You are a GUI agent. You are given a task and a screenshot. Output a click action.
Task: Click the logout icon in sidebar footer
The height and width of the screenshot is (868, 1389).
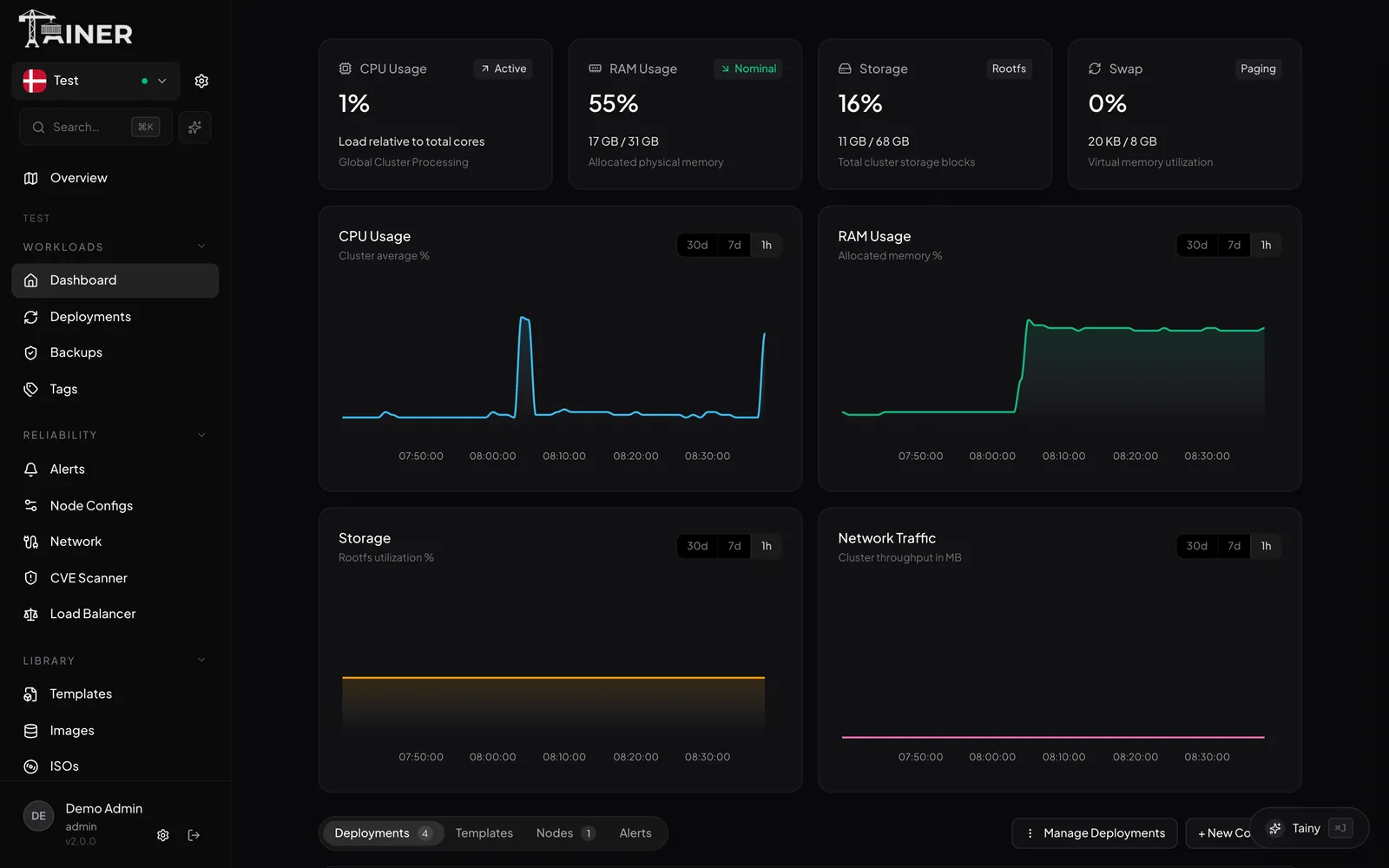[x=194, y=835]
